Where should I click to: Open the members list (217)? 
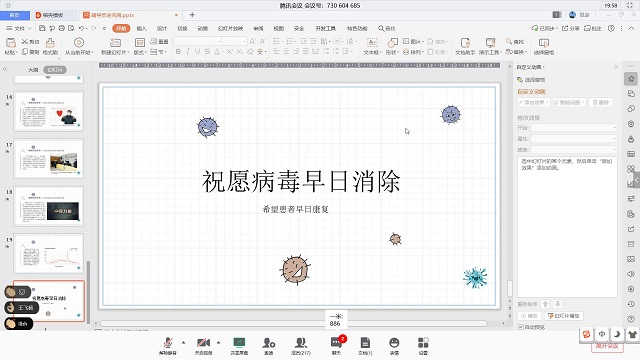pos(301,345)
